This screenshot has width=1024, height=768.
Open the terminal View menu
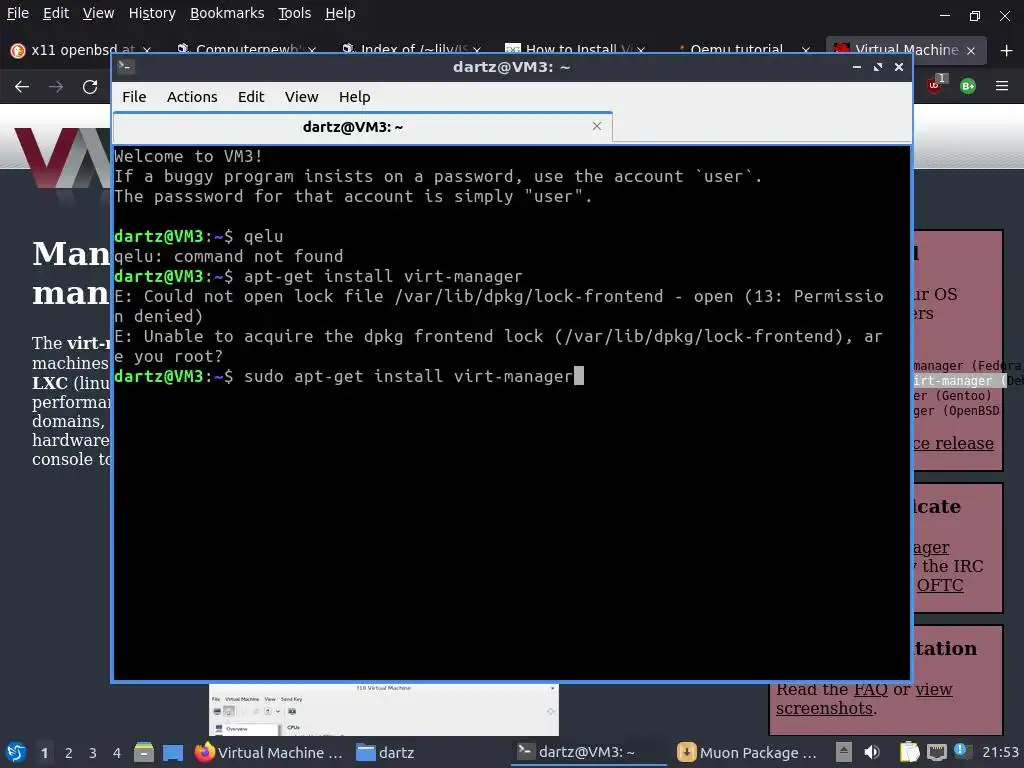pyautogui.click(x=301, y=97)
